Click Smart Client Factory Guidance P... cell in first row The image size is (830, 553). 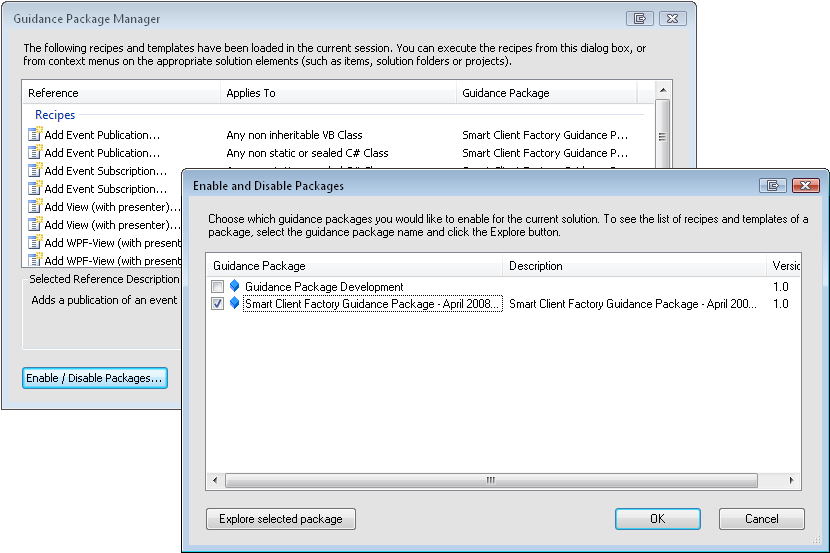[x=545, y=135]
